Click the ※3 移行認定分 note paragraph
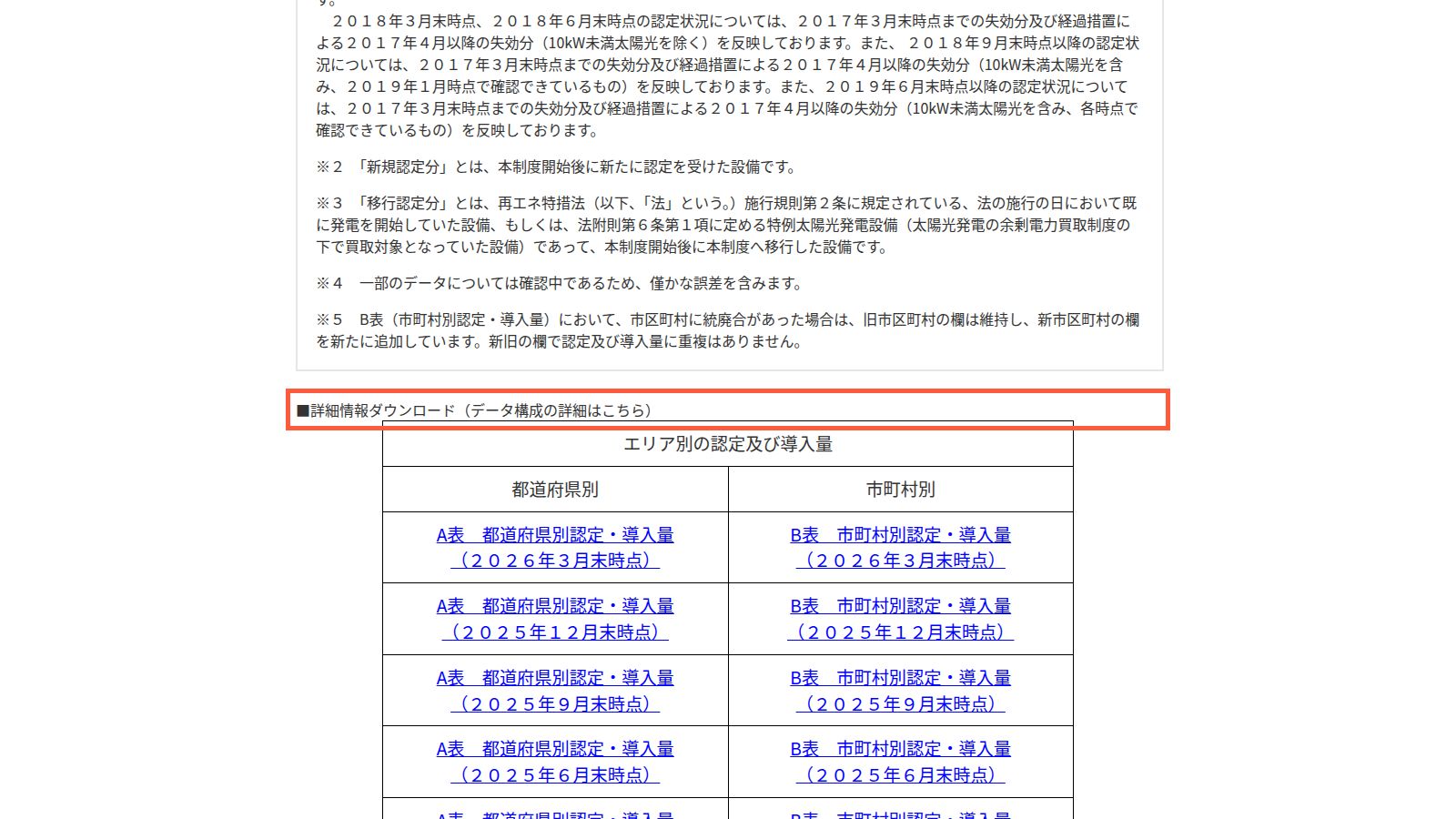This screenshot has height=819, width=1456. coord(727,225)
